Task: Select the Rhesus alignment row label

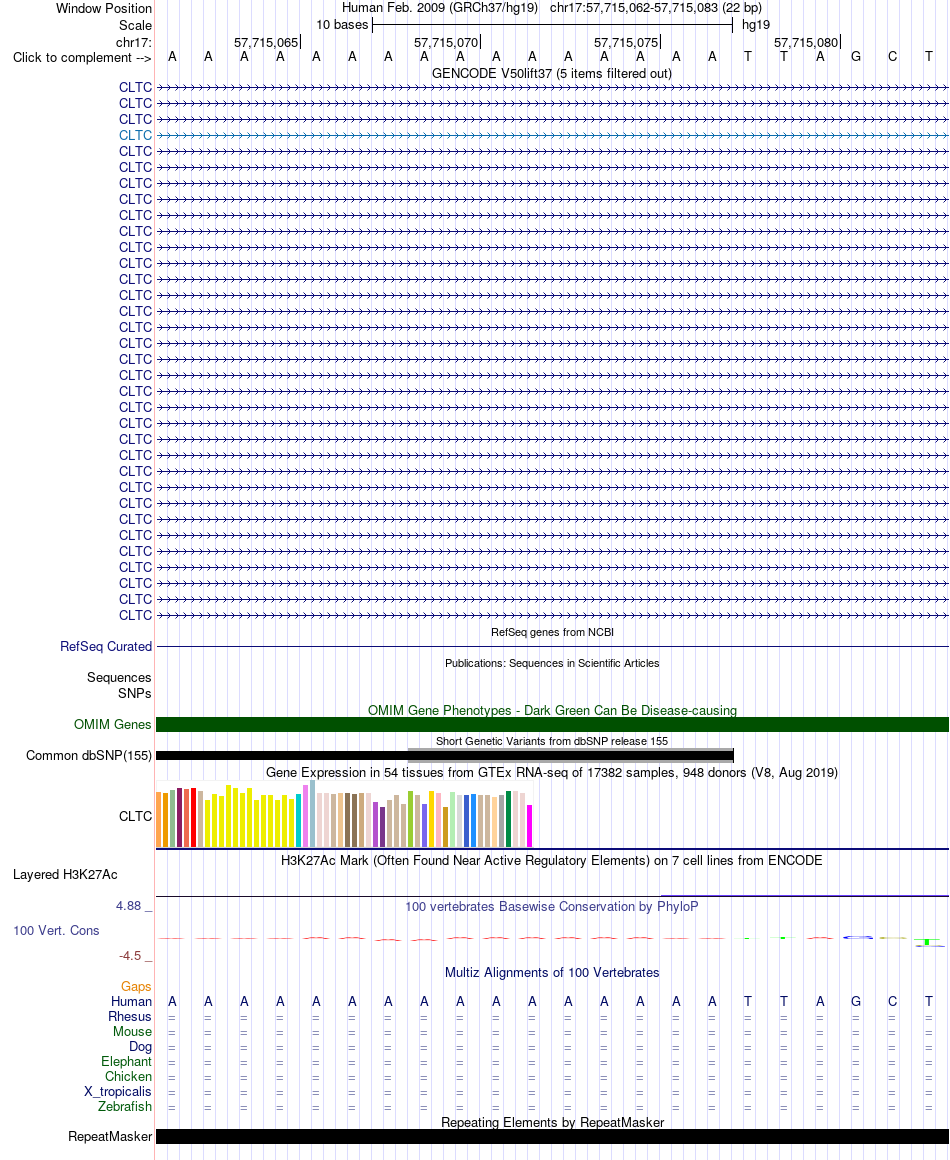Action: 130,1016
